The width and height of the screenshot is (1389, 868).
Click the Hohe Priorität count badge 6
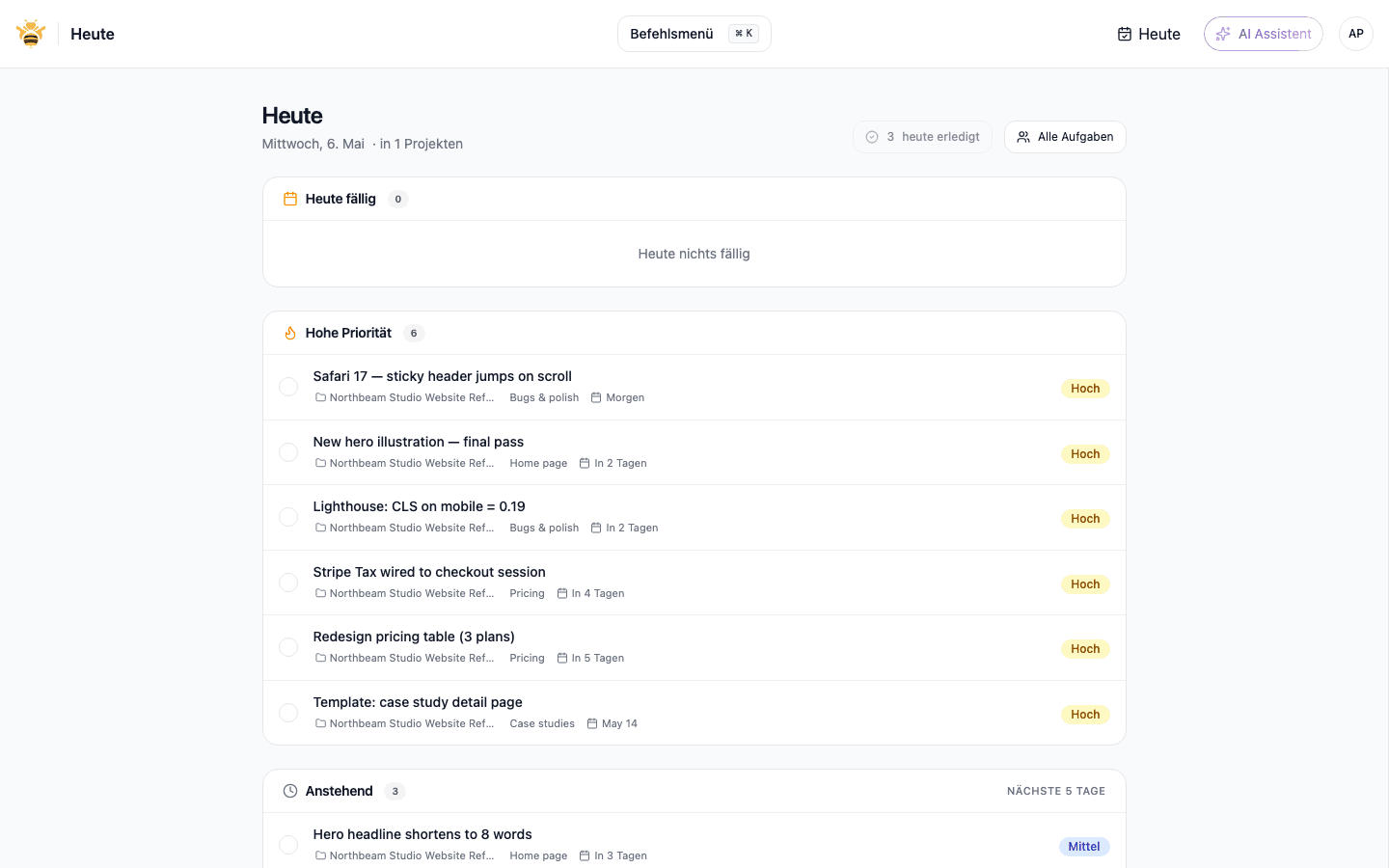coord(414,333)
